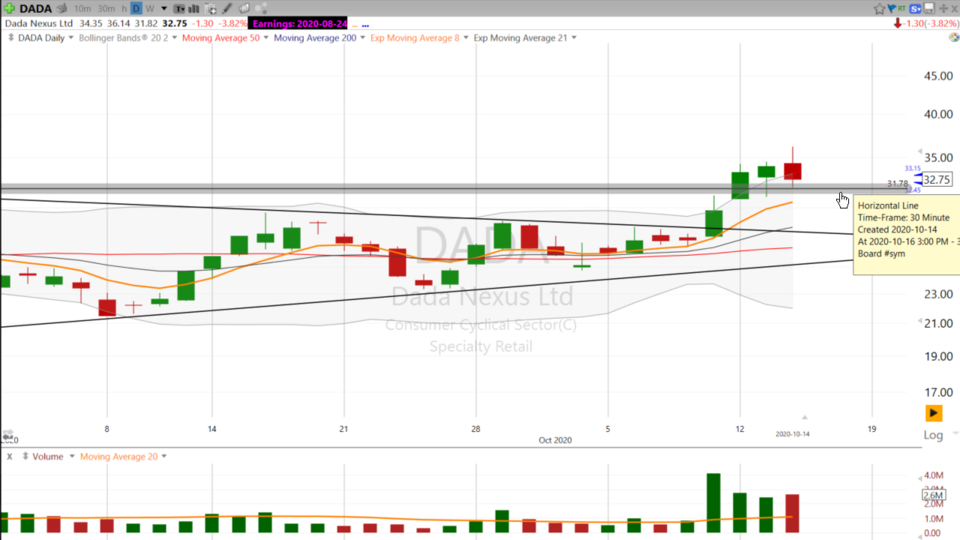960x540 pixels.
Task: Click the green plus add-symbol icon
Action: [9, 9]
